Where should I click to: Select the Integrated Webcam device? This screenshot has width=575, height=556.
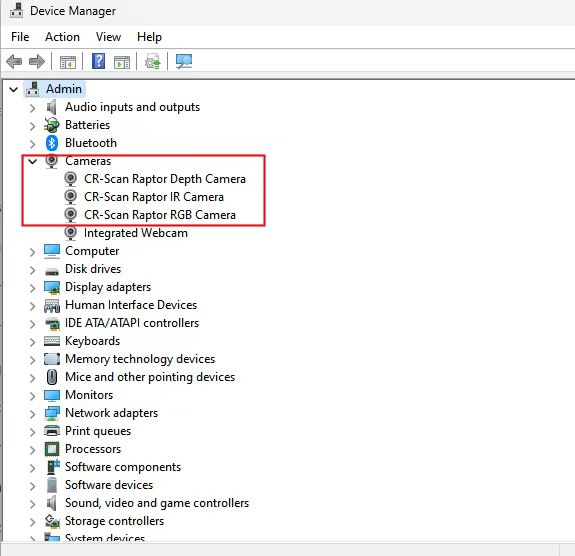(x=136, y=233)
